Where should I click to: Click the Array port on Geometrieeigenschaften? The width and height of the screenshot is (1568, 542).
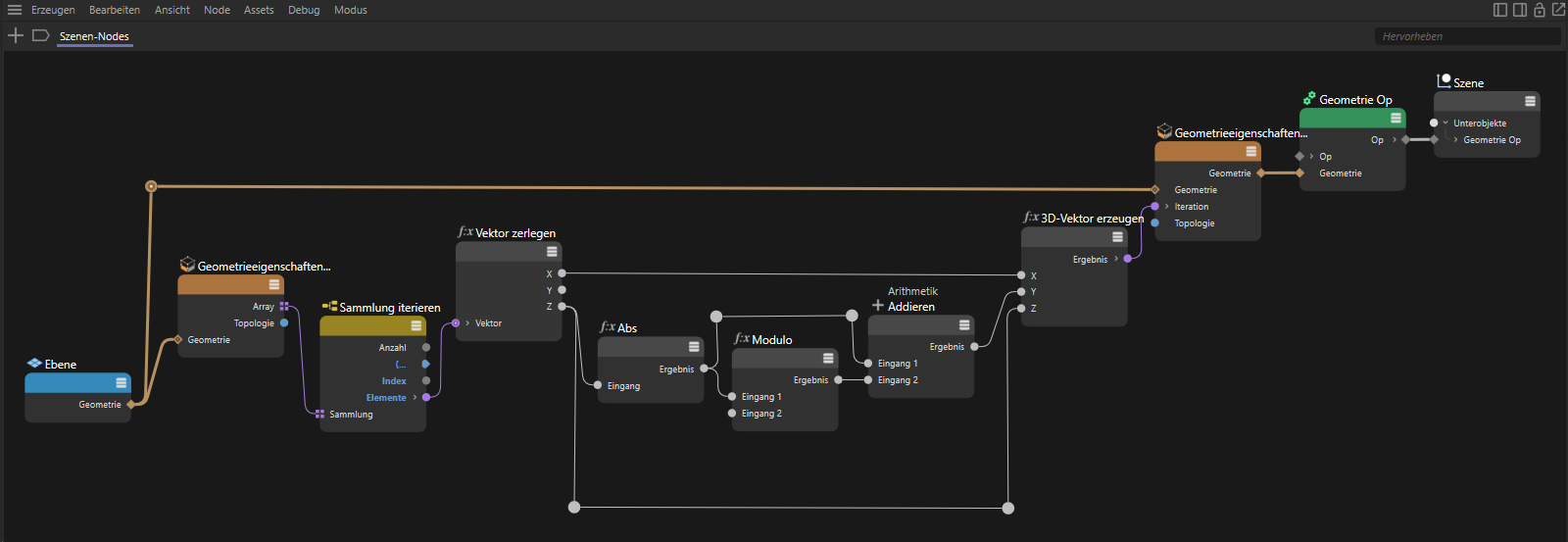coord(284,306)
